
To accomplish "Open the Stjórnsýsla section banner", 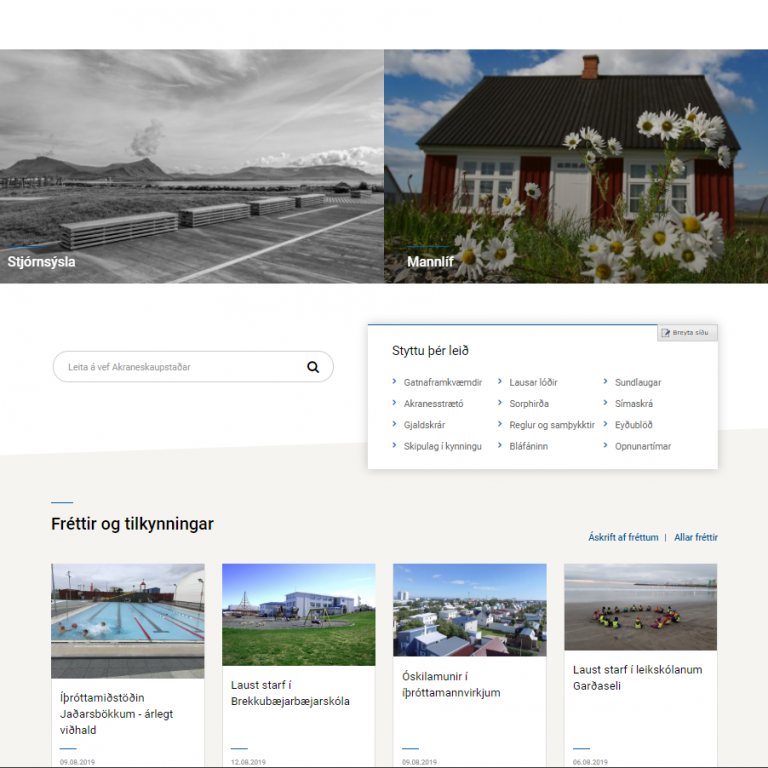I will 191,166.
